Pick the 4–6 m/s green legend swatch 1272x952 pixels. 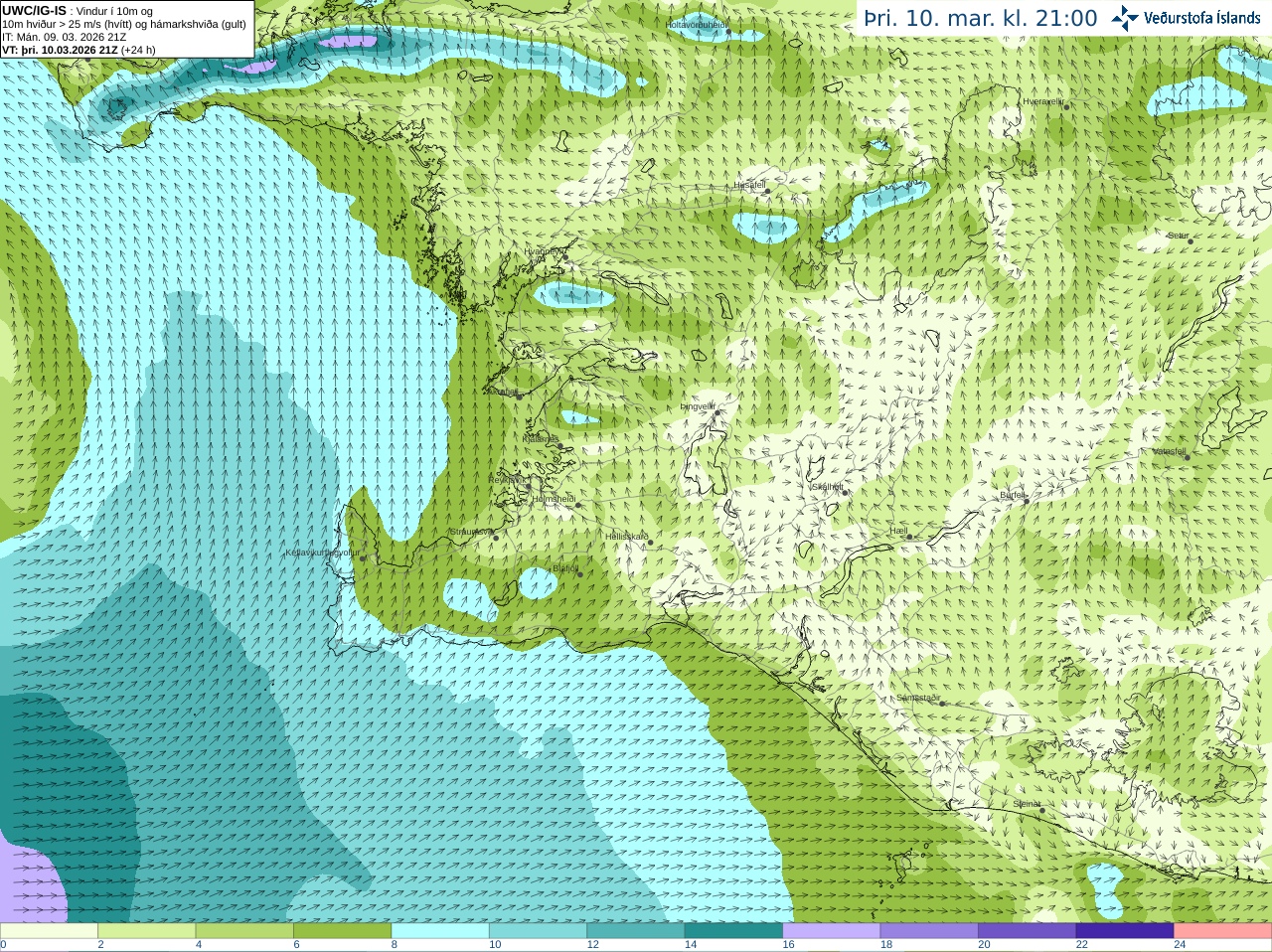click(244, 931)
